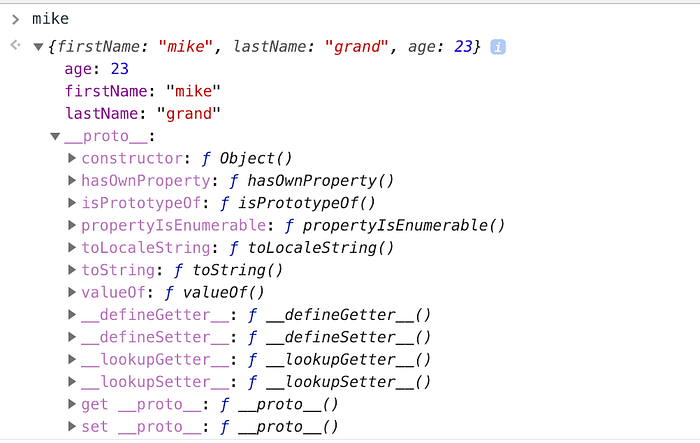Screen dimensions: 700x443
Task: Expand the valueOf function entry
Action: coord(72,292)
